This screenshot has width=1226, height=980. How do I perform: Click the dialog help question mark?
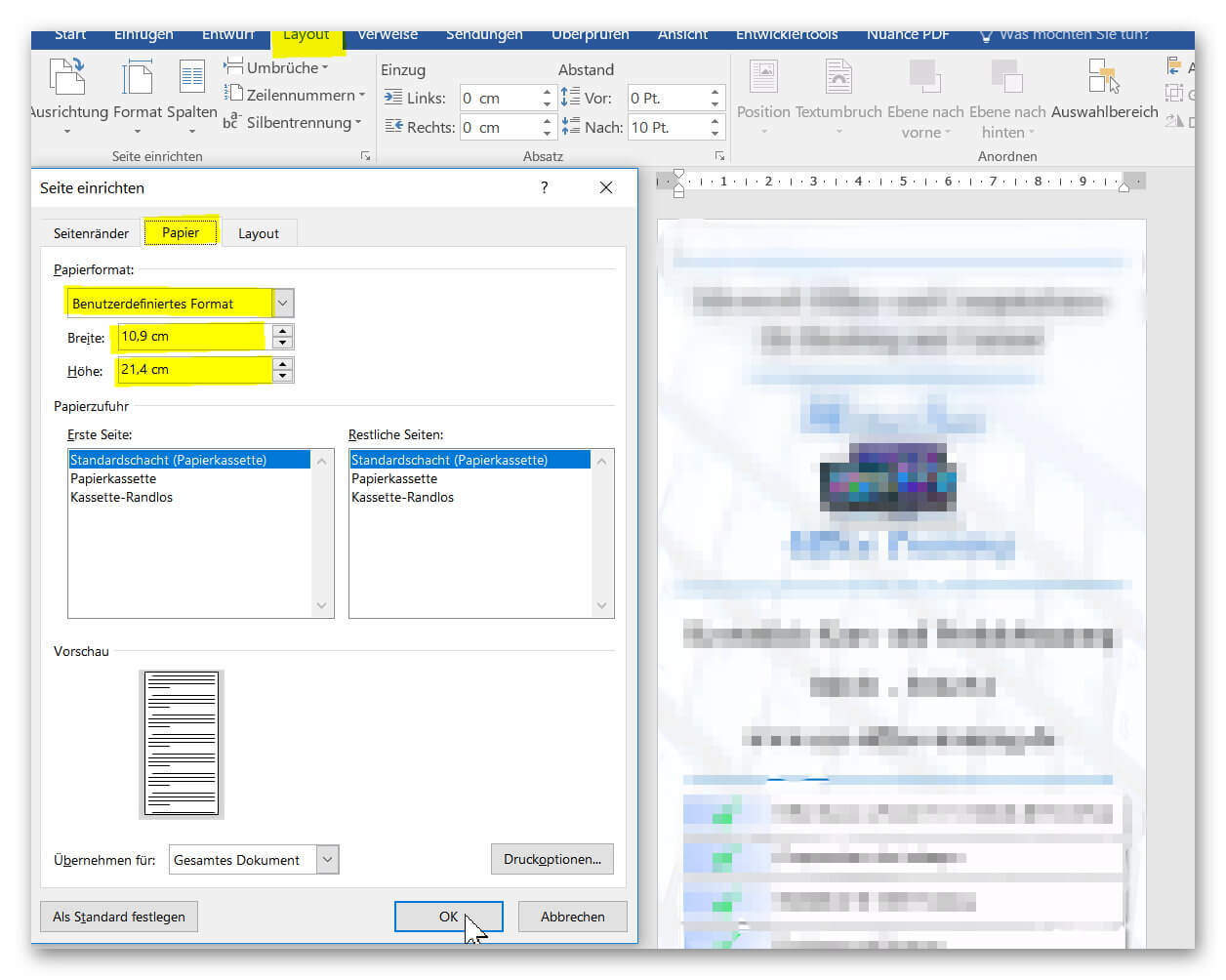point(545,187)
